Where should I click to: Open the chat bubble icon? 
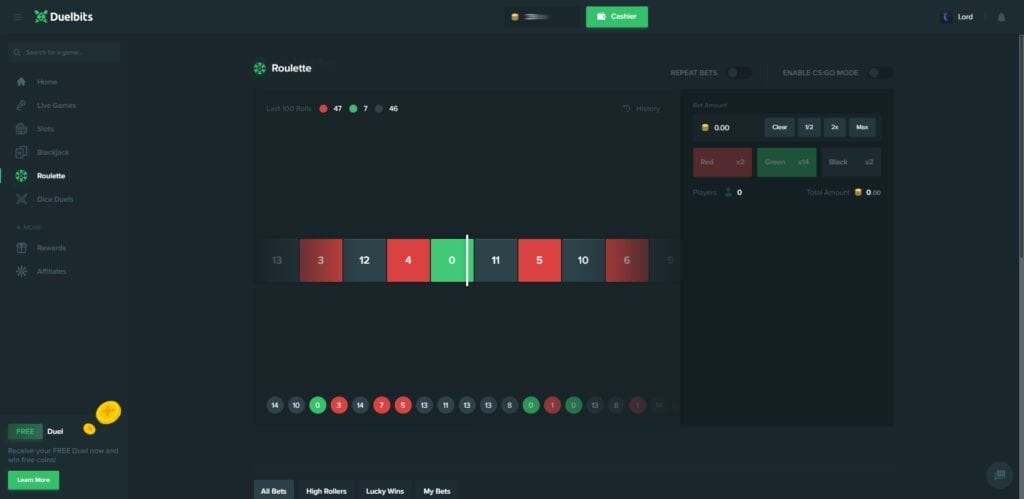tap(999, 475)
